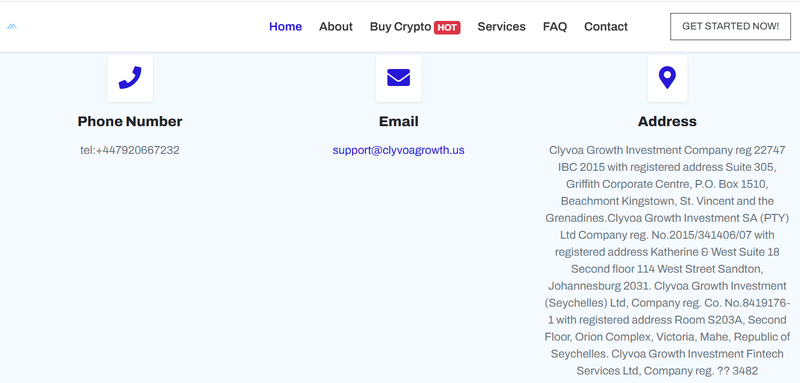Go to the Home menu item

tap(285, 27)
